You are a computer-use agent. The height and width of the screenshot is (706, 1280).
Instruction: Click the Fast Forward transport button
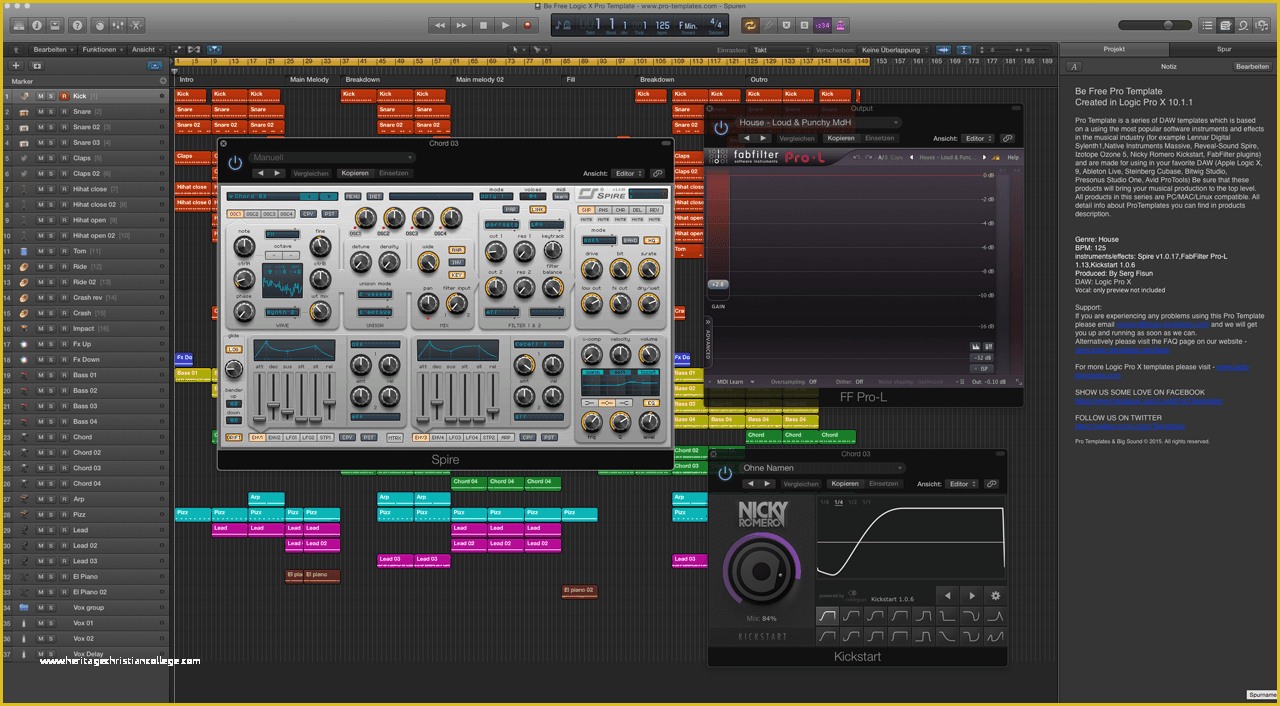pos(461,25)
